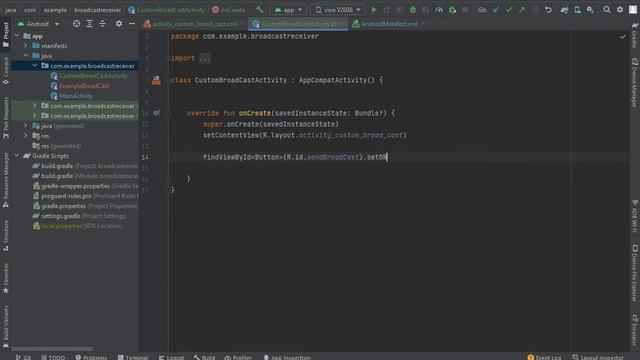This screenshot has height=360, width=640.
Task: Toggle the Device Manager right sidebar tab
Action: (x=635, y=83)
